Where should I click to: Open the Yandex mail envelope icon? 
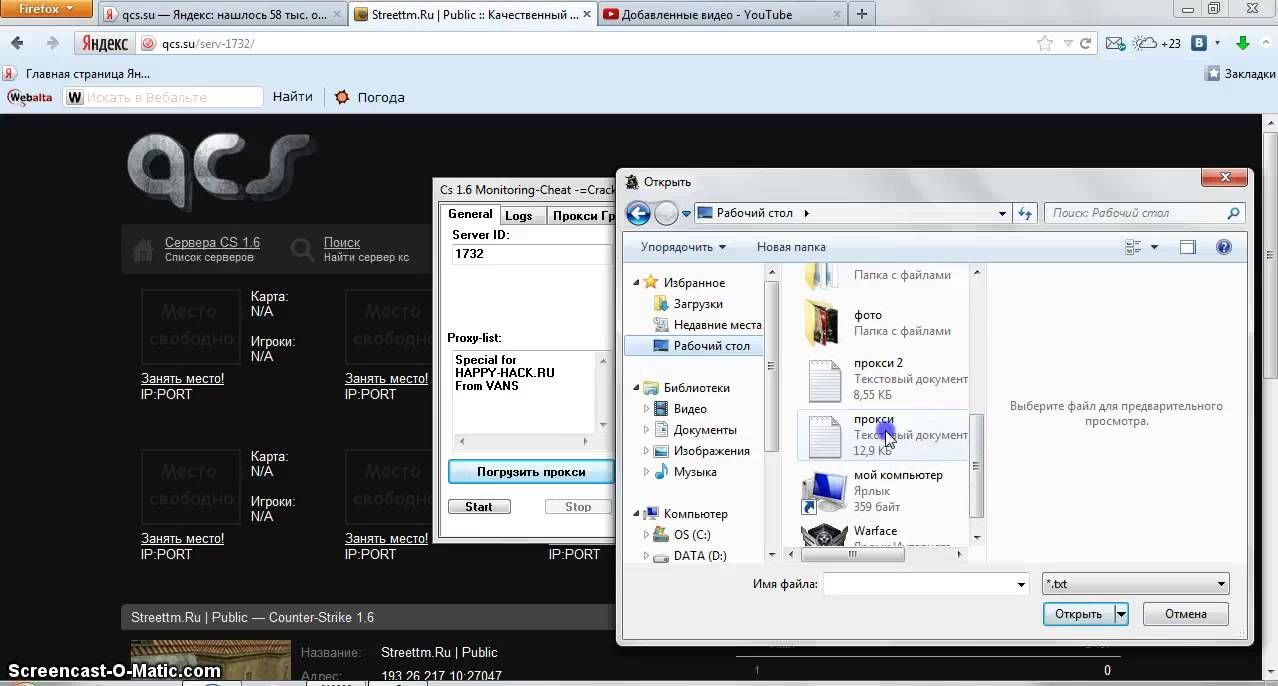tap(1115, 44)
